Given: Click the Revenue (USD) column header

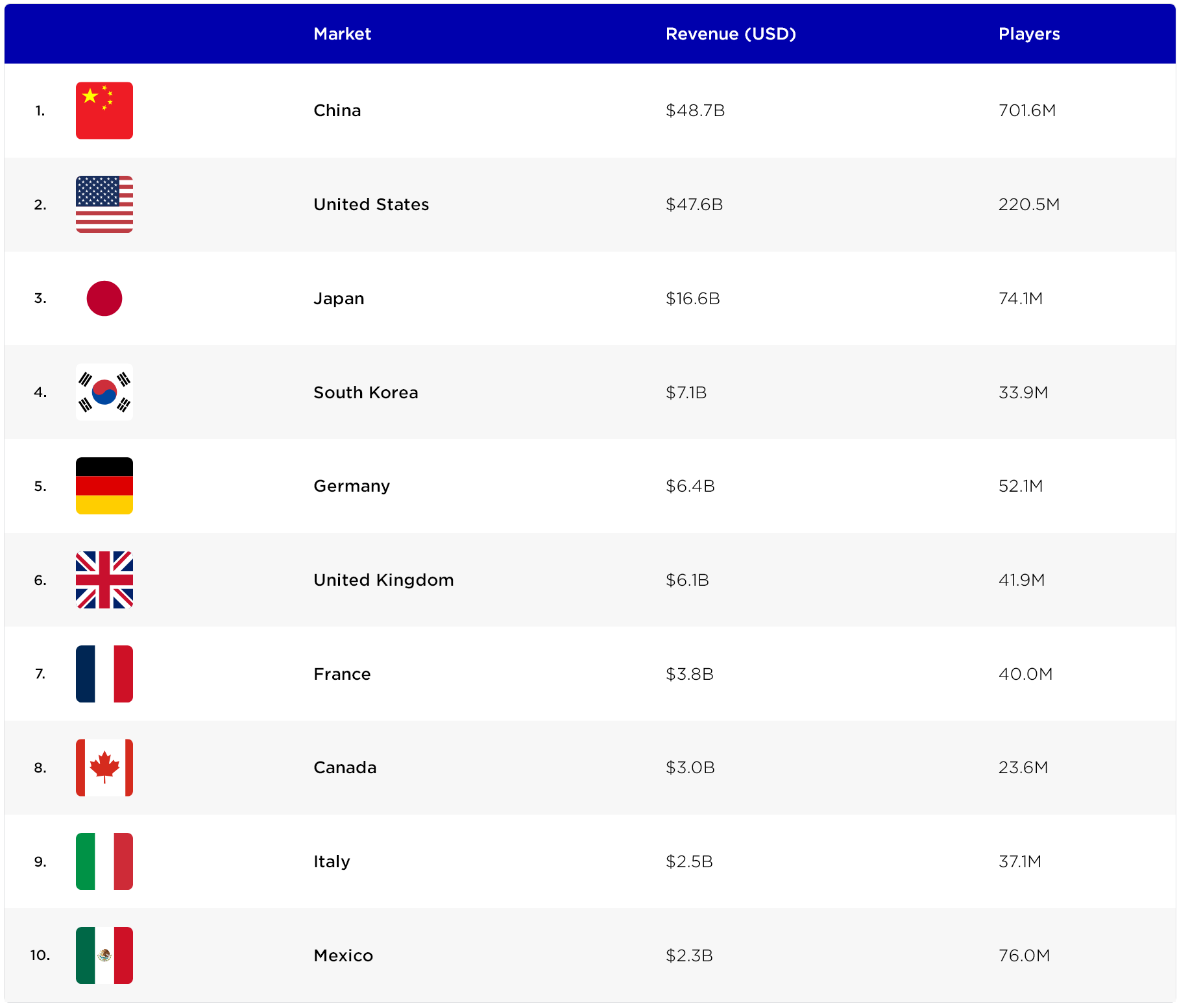Looking at the screenshot, I should pos(731,34).
